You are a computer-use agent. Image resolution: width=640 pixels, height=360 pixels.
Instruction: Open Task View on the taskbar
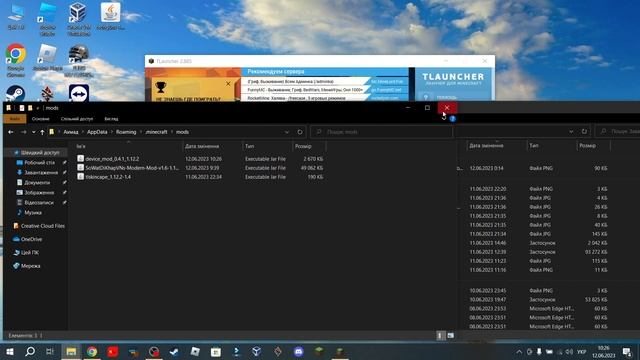point(50,351)
